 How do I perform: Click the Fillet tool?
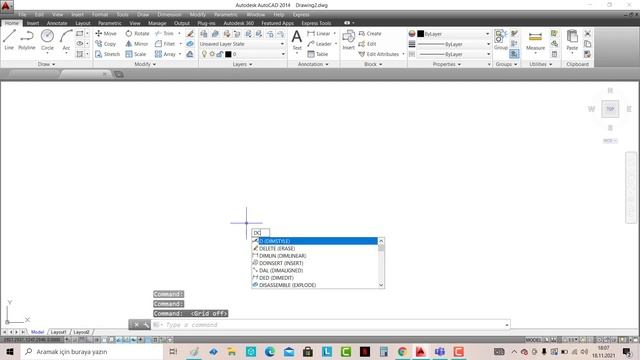(165, 44)
